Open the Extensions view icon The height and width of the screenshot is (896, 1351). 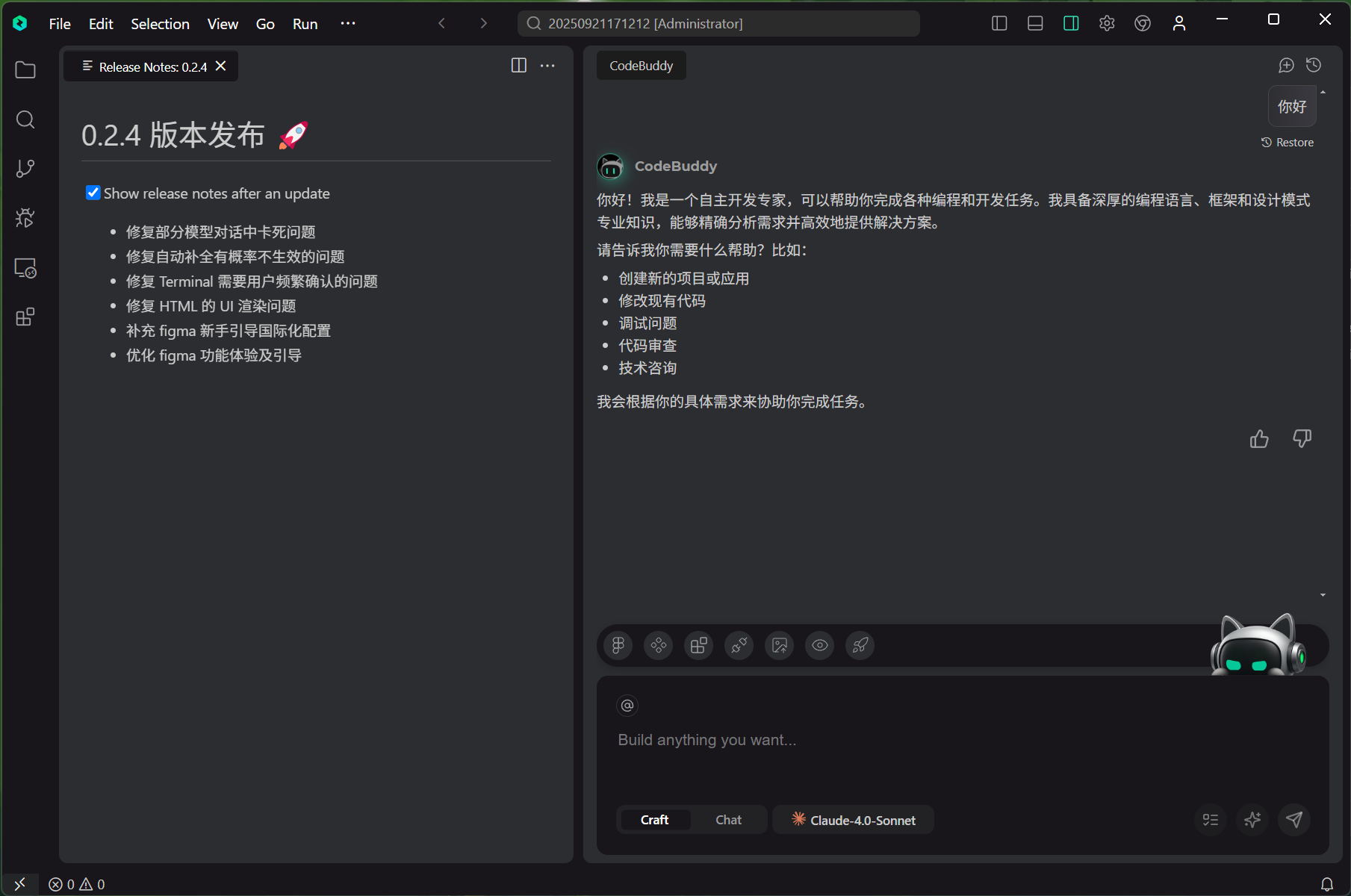(x=25, y=316)
